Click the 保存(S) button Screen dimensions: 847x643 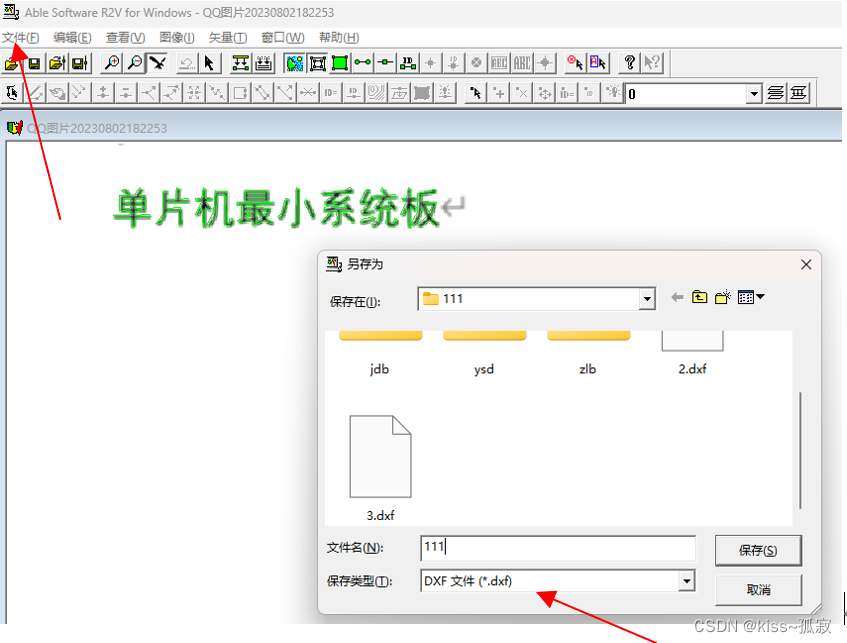click(758, 551)
